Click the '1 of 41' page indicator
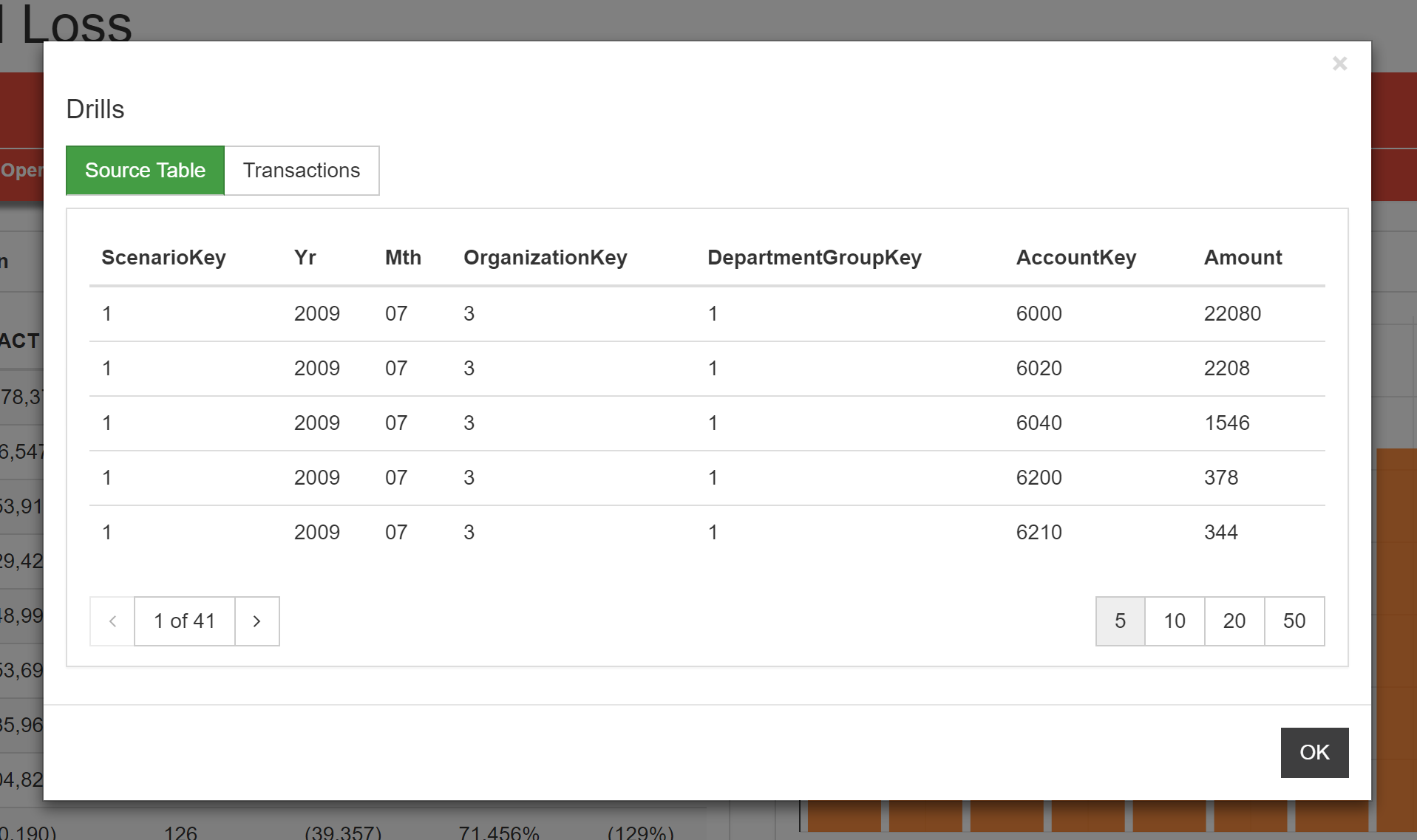 pos(184,621)
